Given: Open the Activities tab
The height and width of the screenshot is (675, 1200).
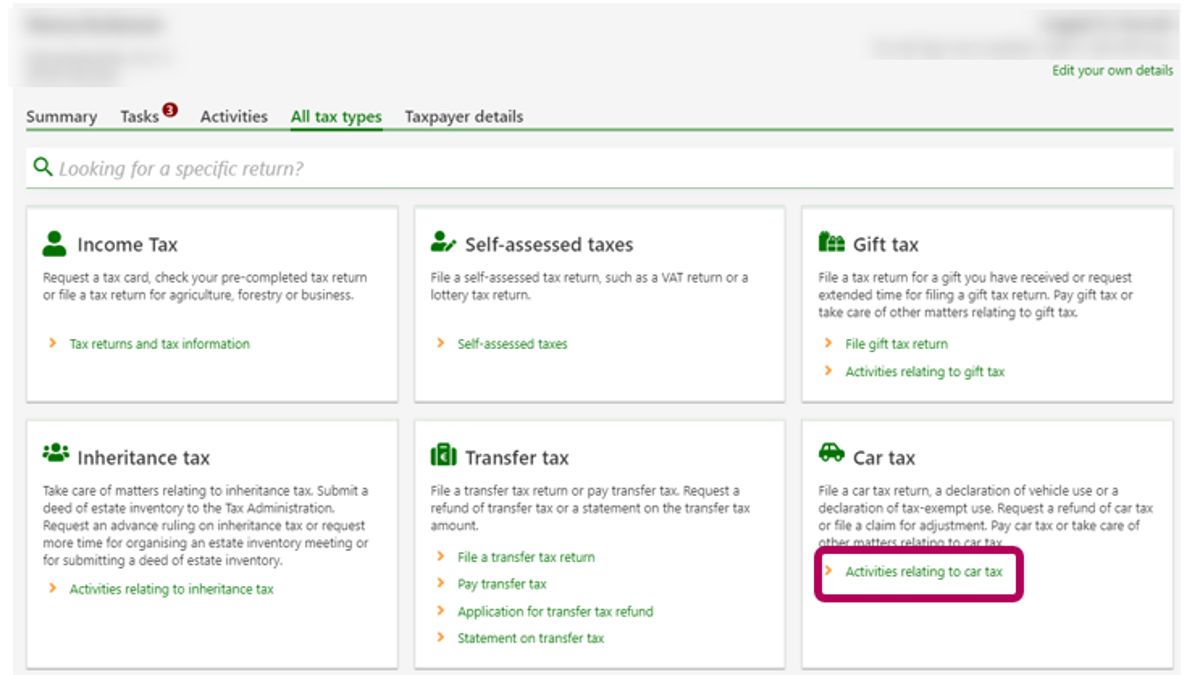Looking at the screenshot, I should coord(233,117).
